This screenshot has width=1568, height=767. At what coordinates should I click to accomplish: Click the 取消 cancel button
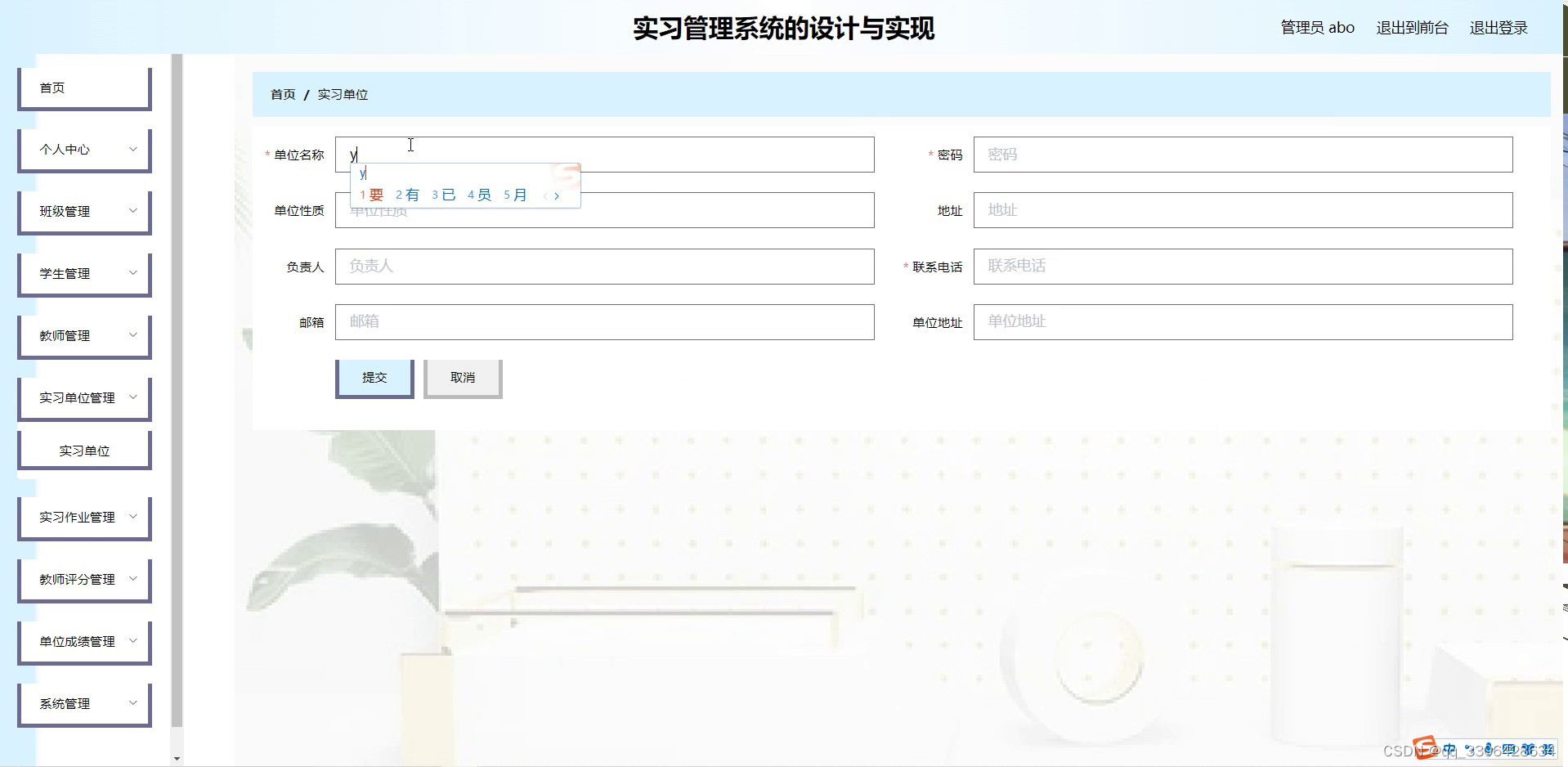point(463,379)
